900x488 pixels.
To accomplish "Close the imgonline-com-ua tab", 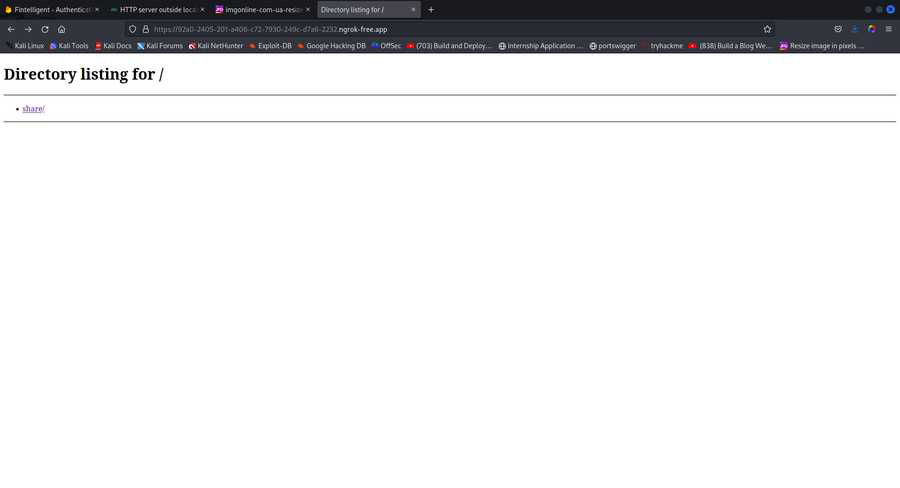I will [x=308, y=10].
